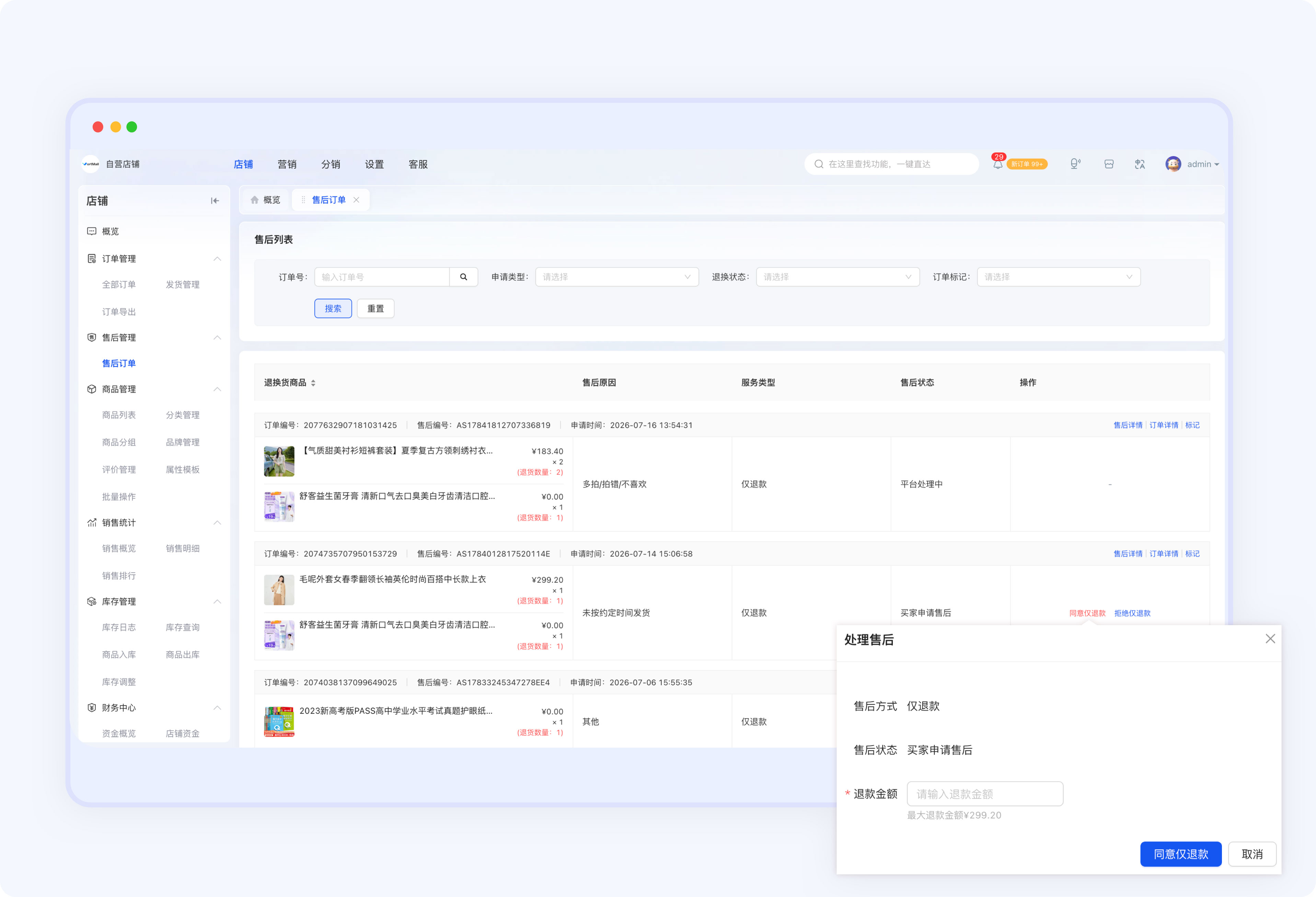Collapse the 库存管理 menu chevron

pos(217,601)
